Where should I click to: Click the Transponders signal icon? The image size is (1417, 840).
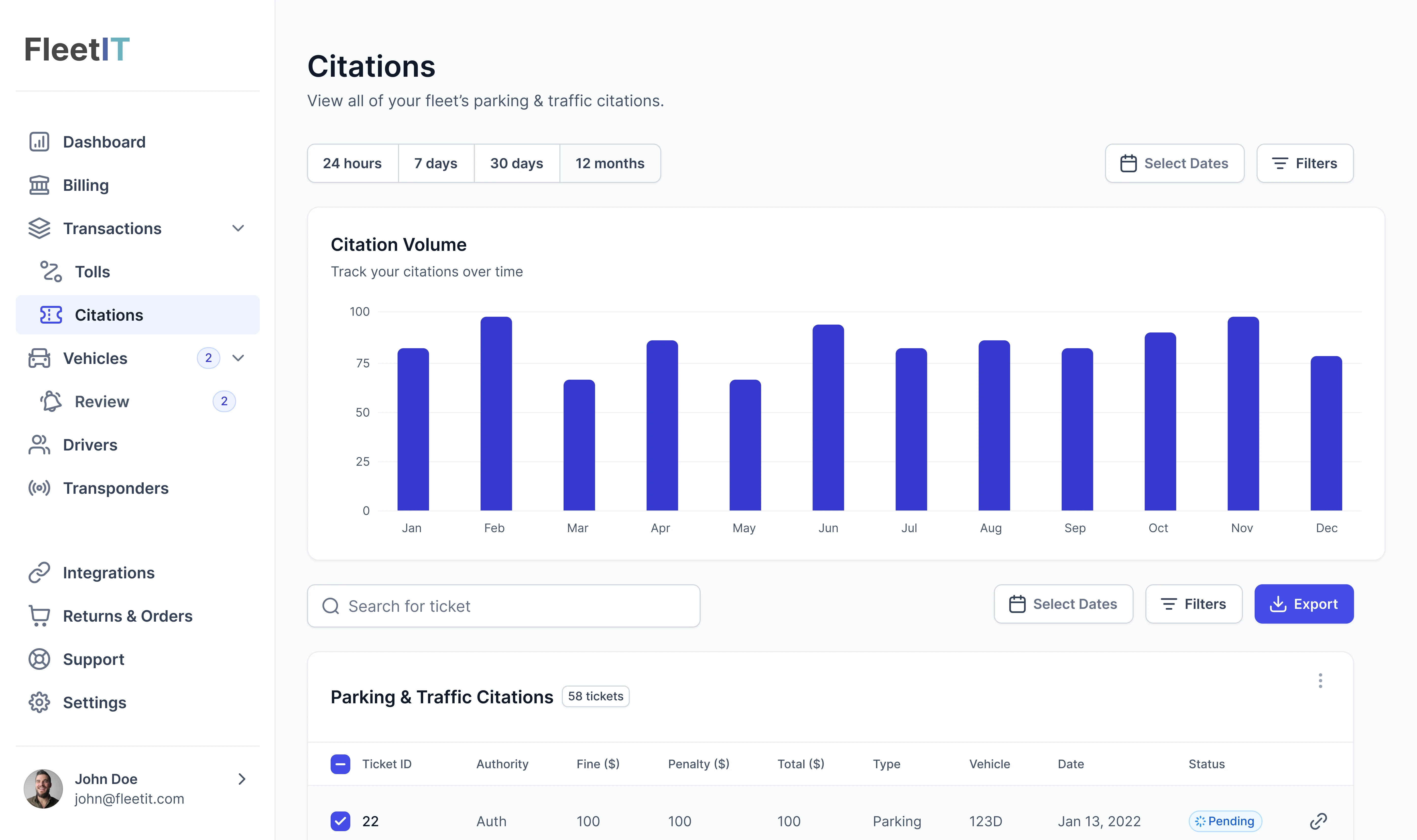[39, 488]
